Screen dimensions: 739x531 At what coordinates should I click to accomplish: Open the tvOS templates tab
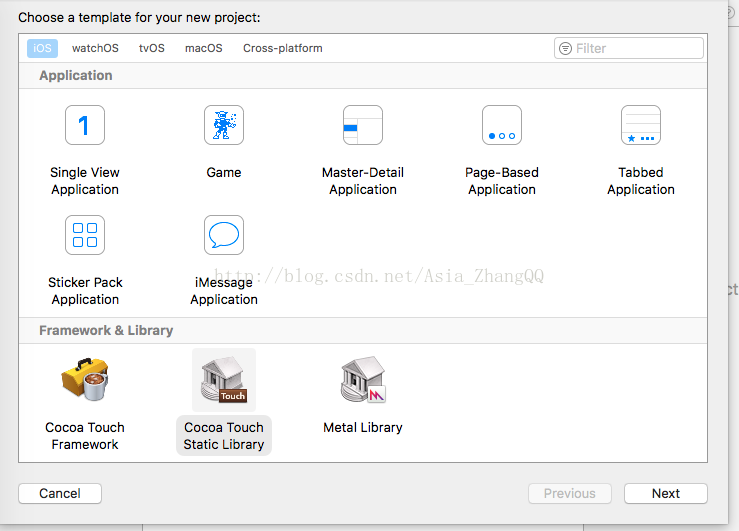click(152, 48)
